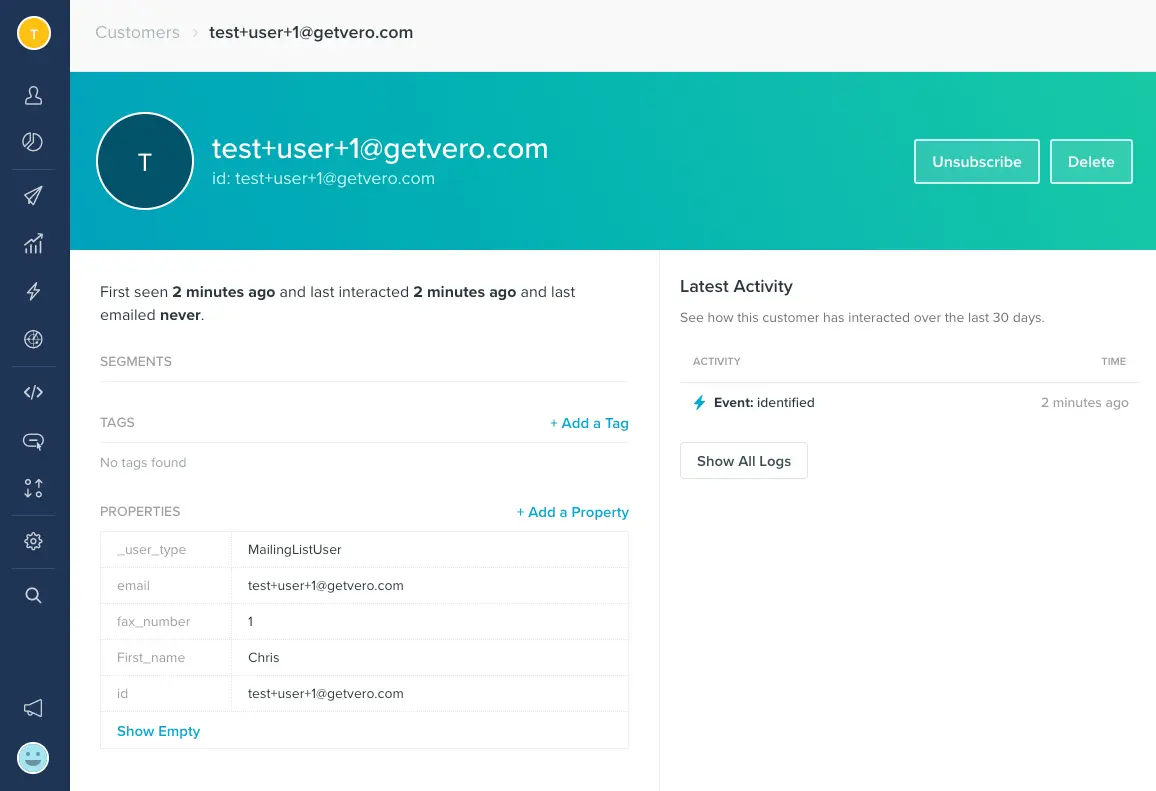The image size is (1156, 791).
Task: Open the Customers section in the sidebar
Action: (x=33, y=95)
